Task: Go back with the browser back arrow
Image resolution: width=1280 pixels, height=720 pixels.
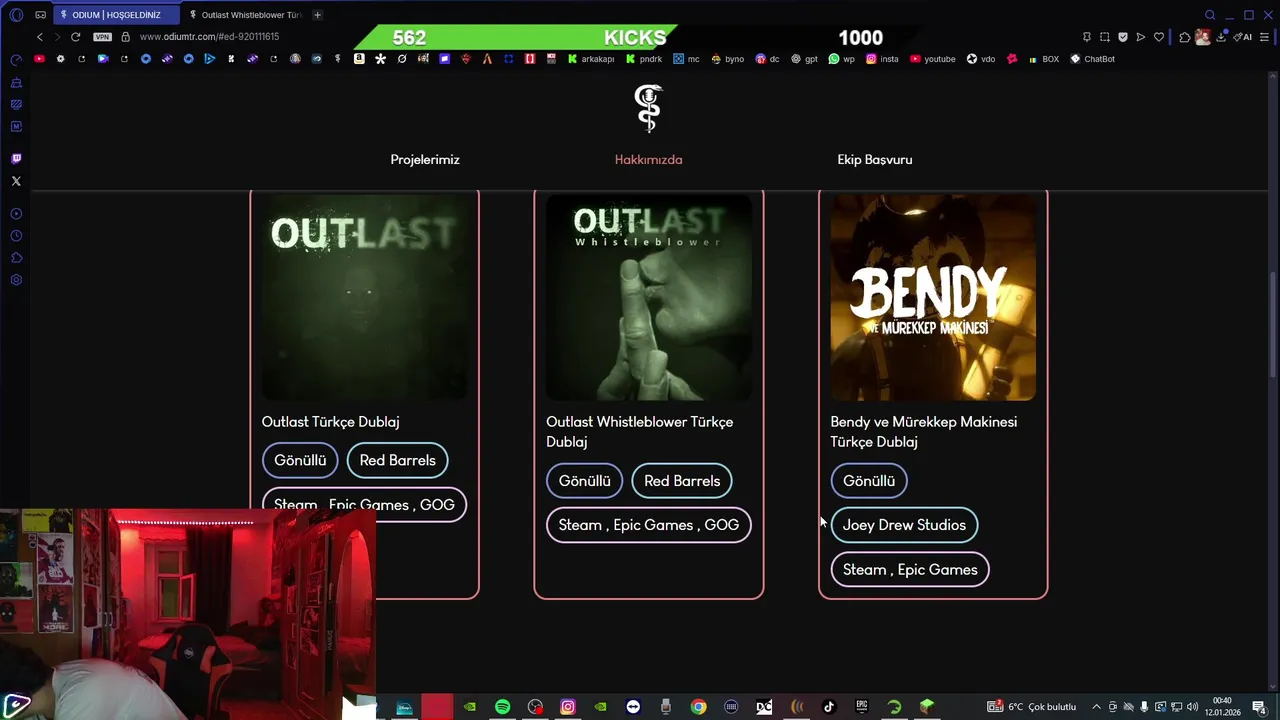Action: point(39,37)
